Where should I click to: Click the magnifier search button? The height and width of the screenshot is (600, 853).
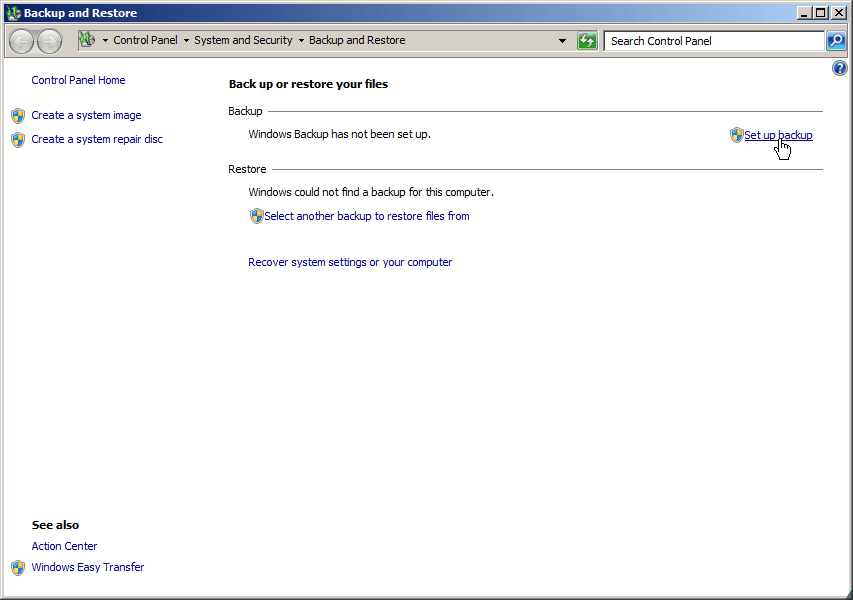tap(836, 41)
